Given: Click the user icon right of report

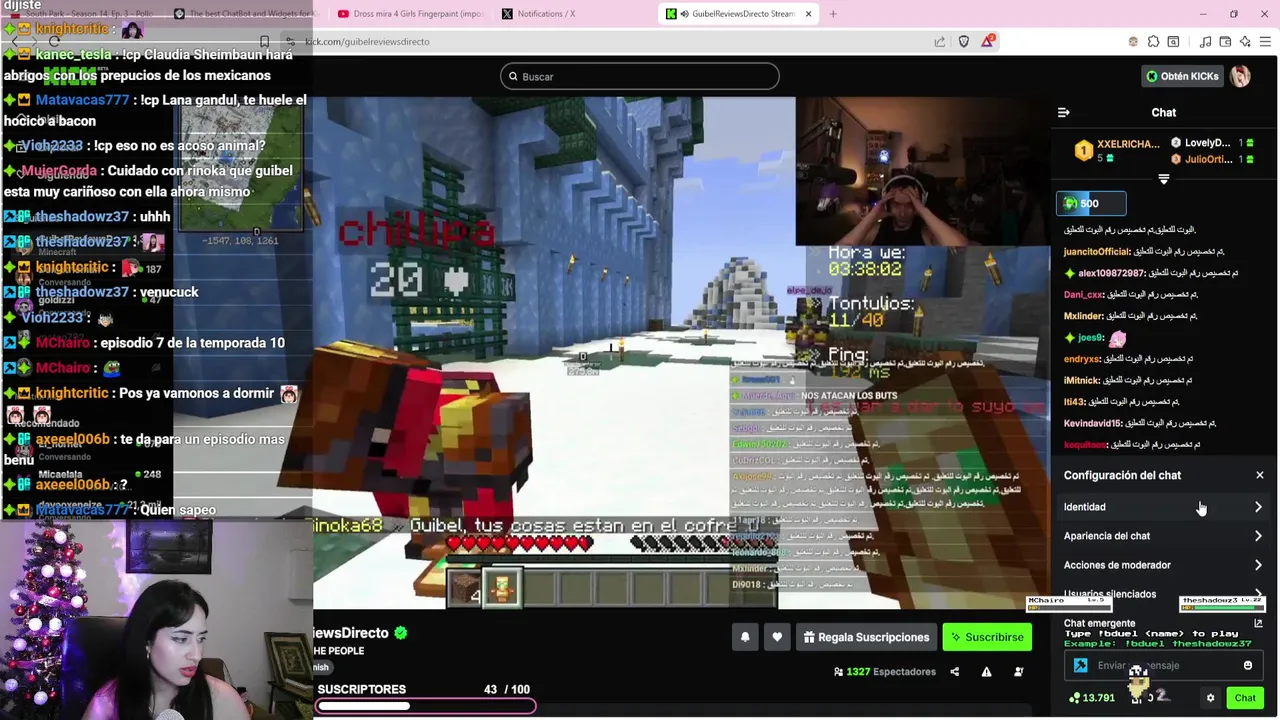Looking at the screenshot, I should (x=1018, y=672).
